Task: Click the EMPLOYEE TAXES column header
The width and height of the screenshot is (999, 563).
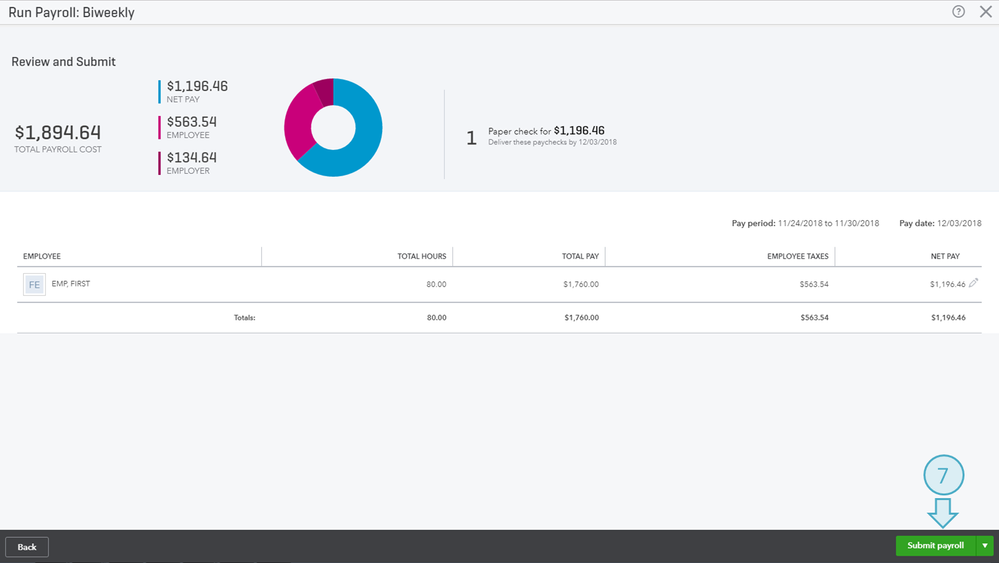Action: coord(798,256)
